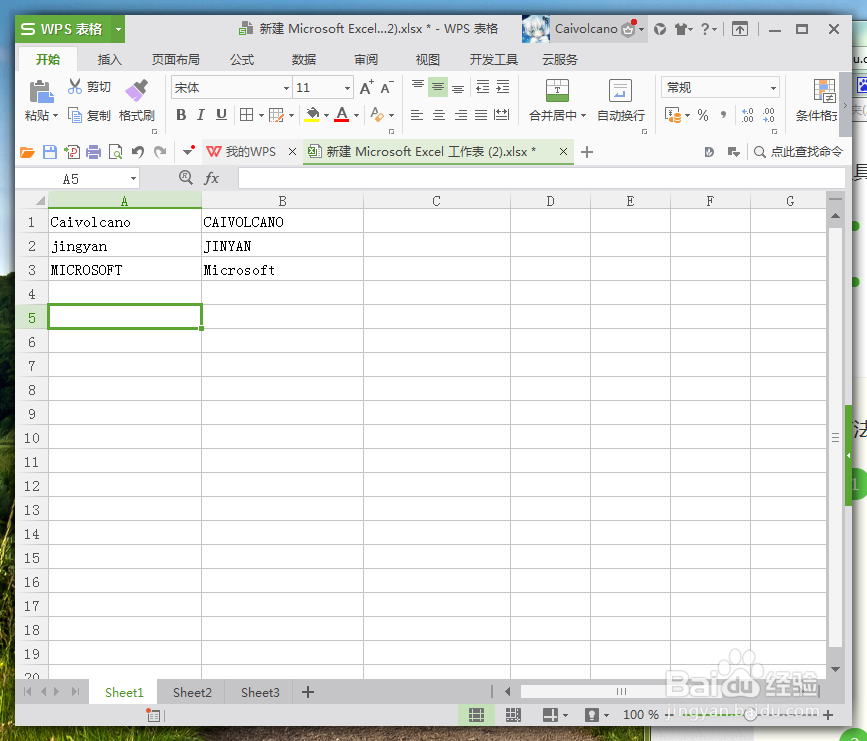Click the formula bar input
Screen dimensions: 867x741
click(x=541, y=178)
